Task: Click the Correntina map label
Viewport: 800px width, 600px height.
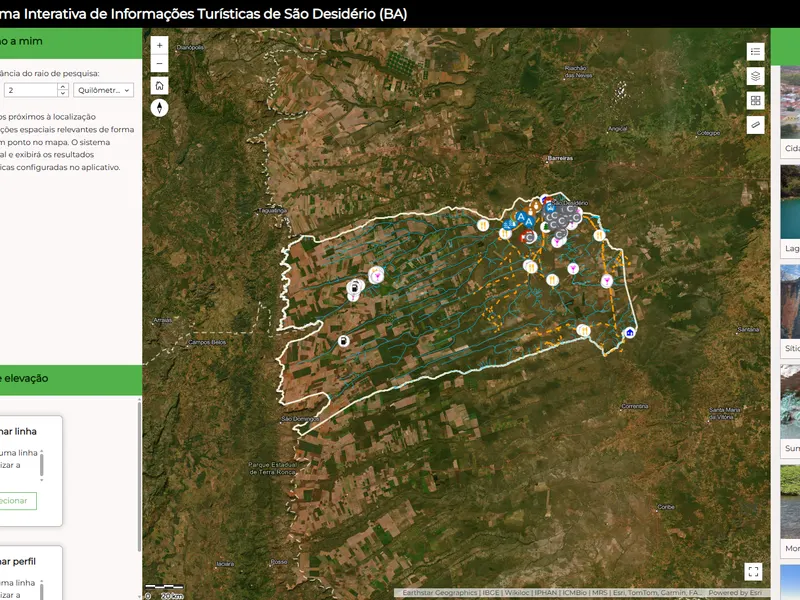Action: (x=635, y=407)
